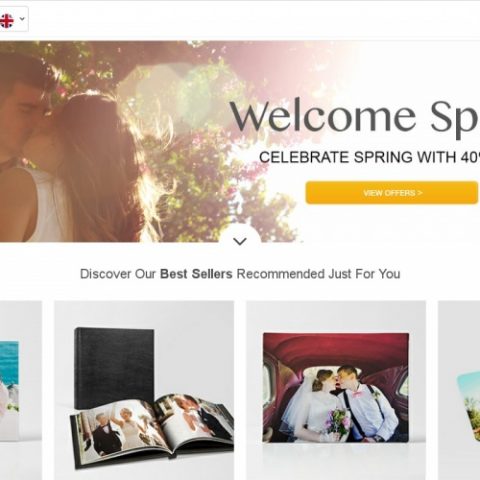Screen dimensions: 480x480
Task: Click the down chevron below hero banner
Action: coord(240,241)
